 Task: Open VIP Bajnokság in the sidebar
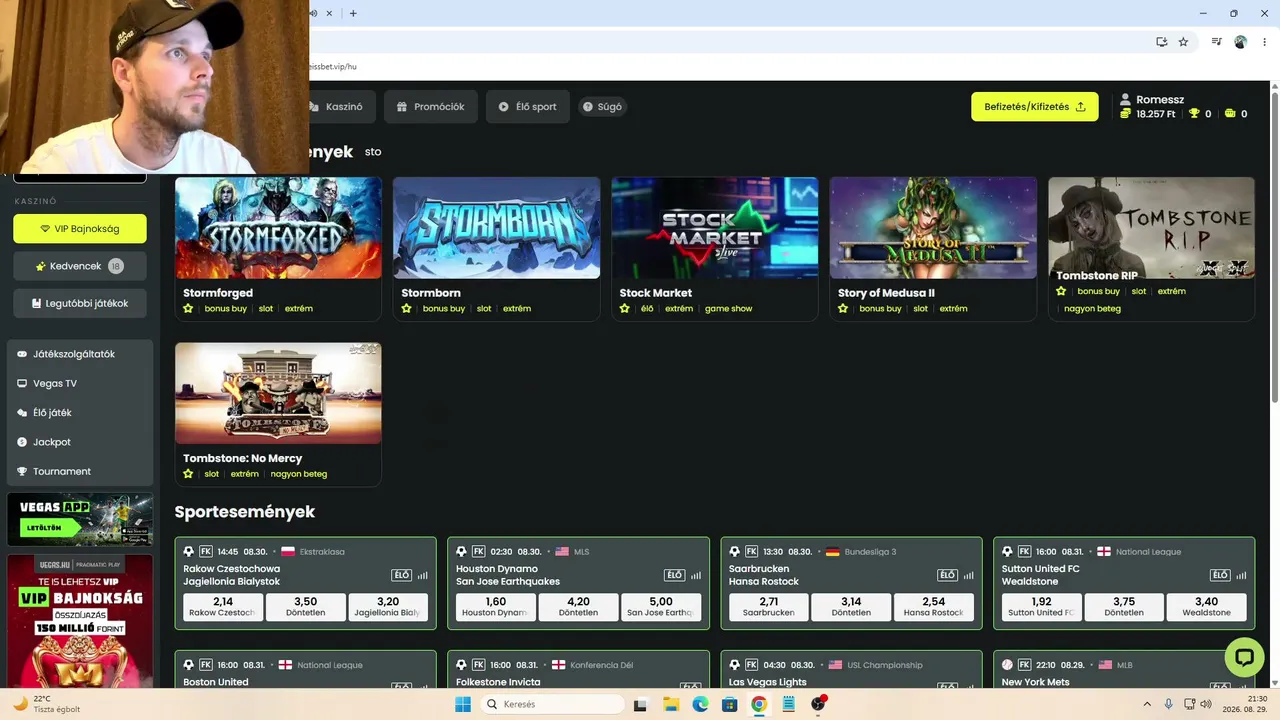tap(80, 229)
